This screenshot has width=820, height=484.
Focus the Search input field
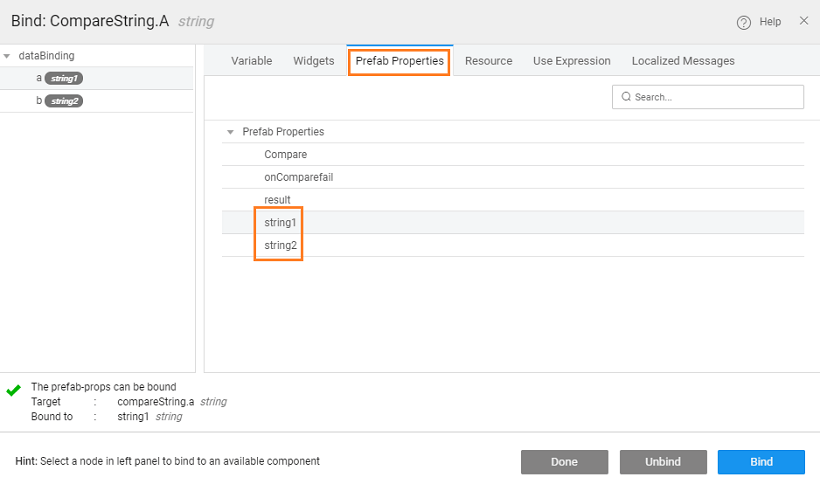click(715, 97)
